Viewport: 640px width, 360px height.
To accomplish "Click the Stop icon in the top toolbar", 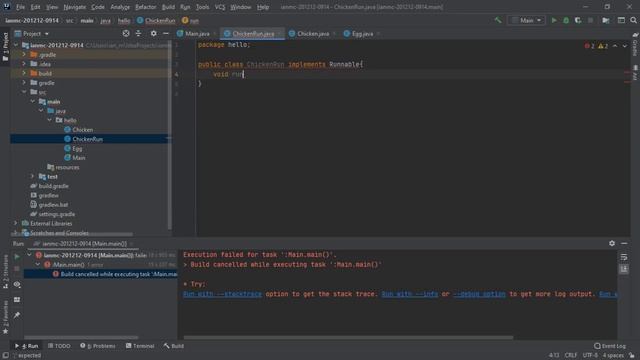I will (x=590, y=20).
